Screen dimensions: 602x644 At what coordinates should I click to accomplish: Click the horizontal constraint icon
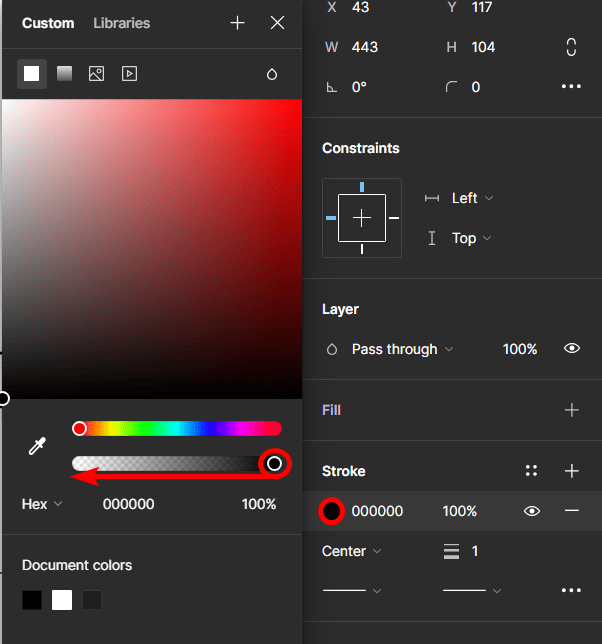432,198
